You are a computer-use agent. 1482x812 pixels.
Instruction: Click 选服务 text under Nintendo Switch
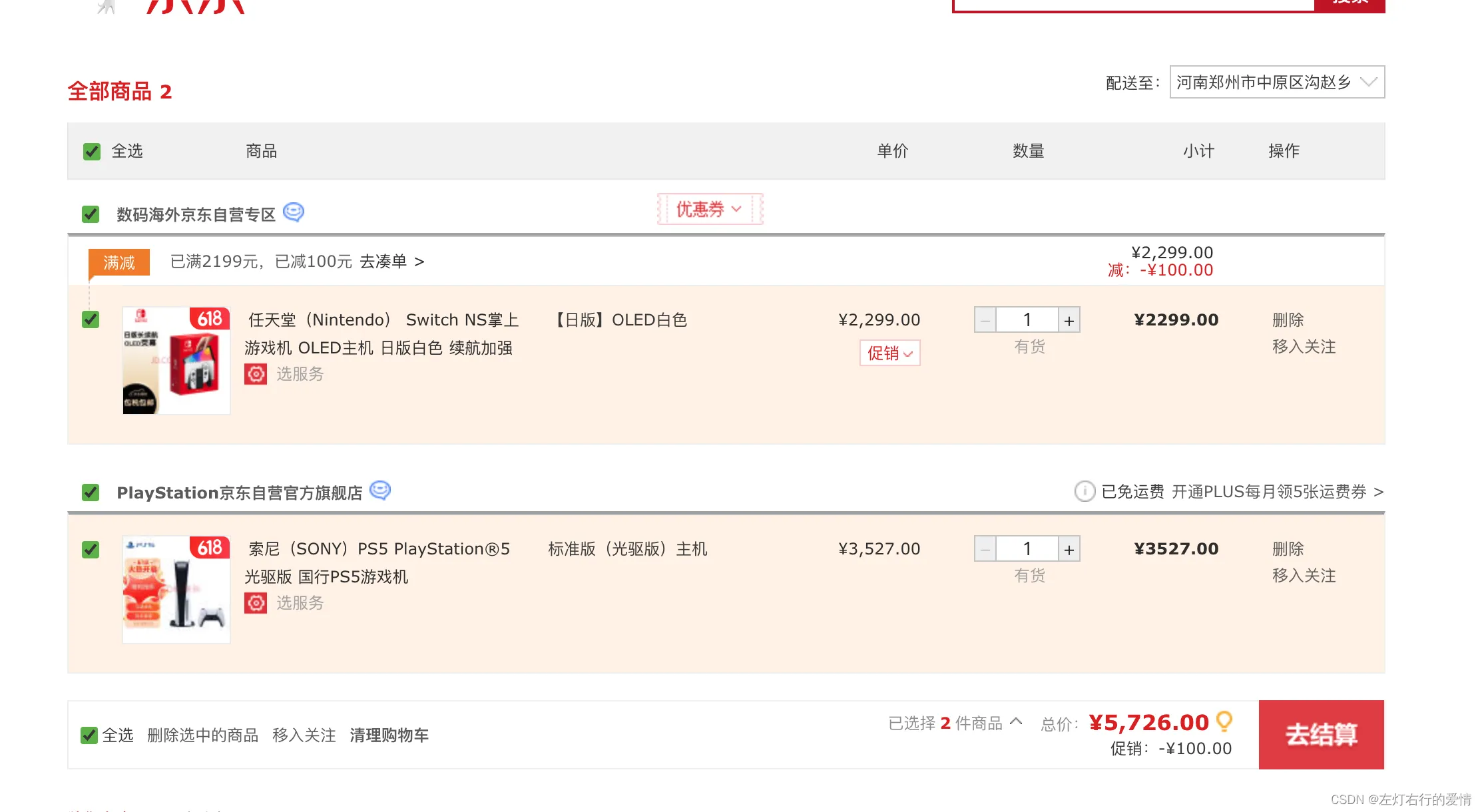point(300,374)
